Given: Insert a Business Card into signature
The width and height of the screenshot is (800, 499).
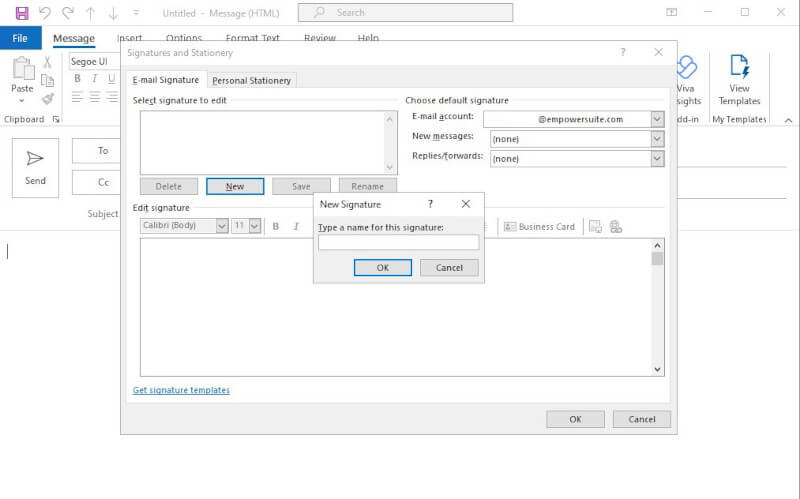Looking at the screenshot, I should pyautogui.click(x=539, y=227).
